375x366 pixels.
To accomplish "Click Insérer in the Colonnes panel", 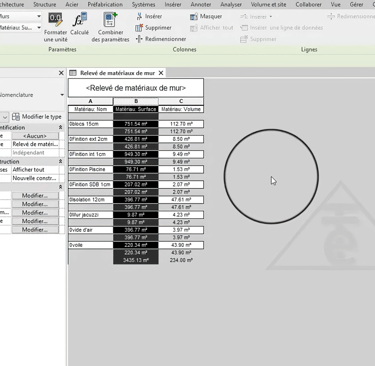I will 149,16.
